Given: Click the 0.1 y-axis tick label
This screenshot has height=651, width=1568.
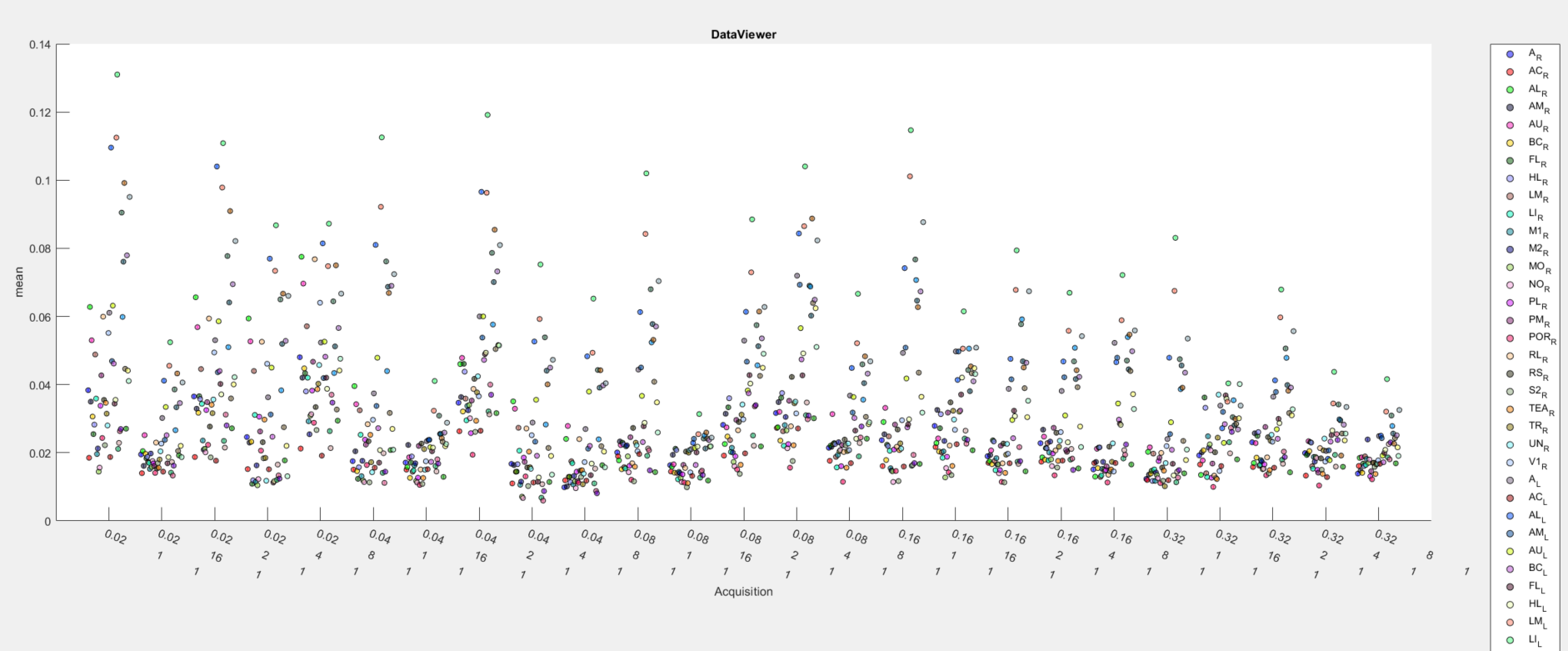Looking at the screenshot, I should click(x=43, y=181).
